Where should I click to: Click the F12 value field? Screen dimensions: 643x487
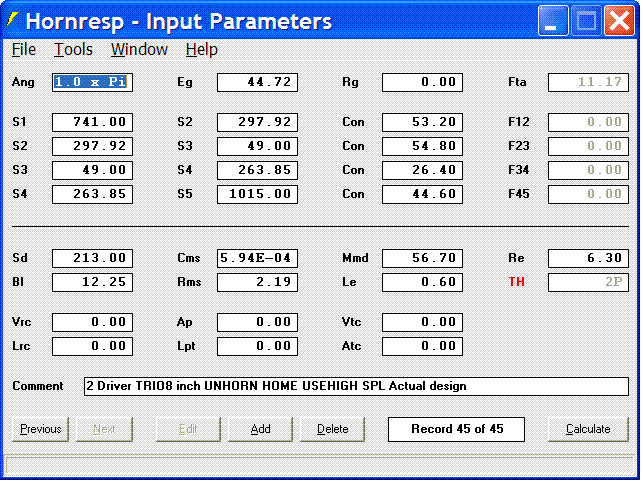point(588,122)
